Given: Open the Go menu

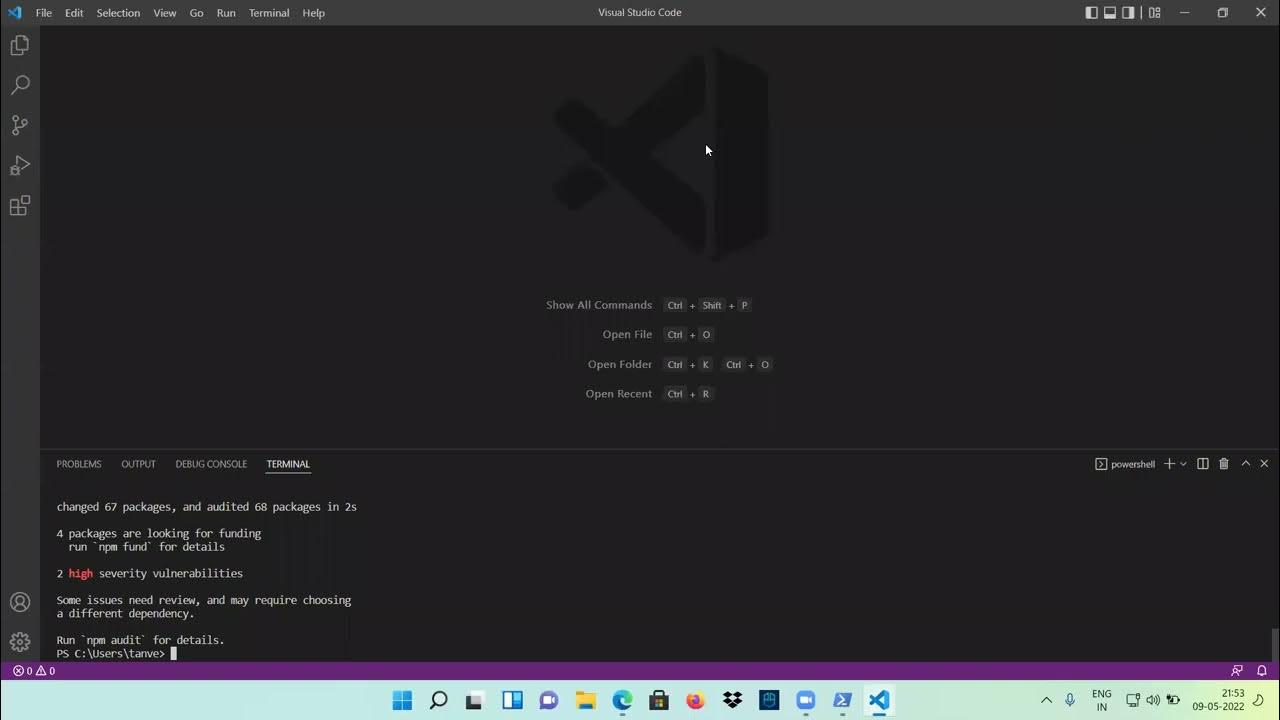Looking at the screenshot, I should pos(196,13).
